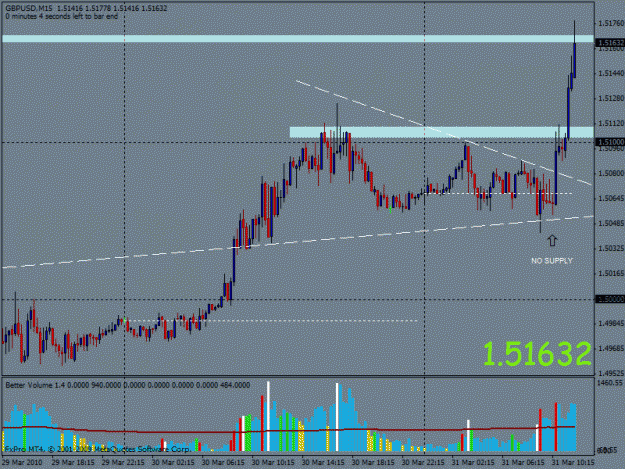Click the '31 Mar 10:15' time label

coord(573,462)
